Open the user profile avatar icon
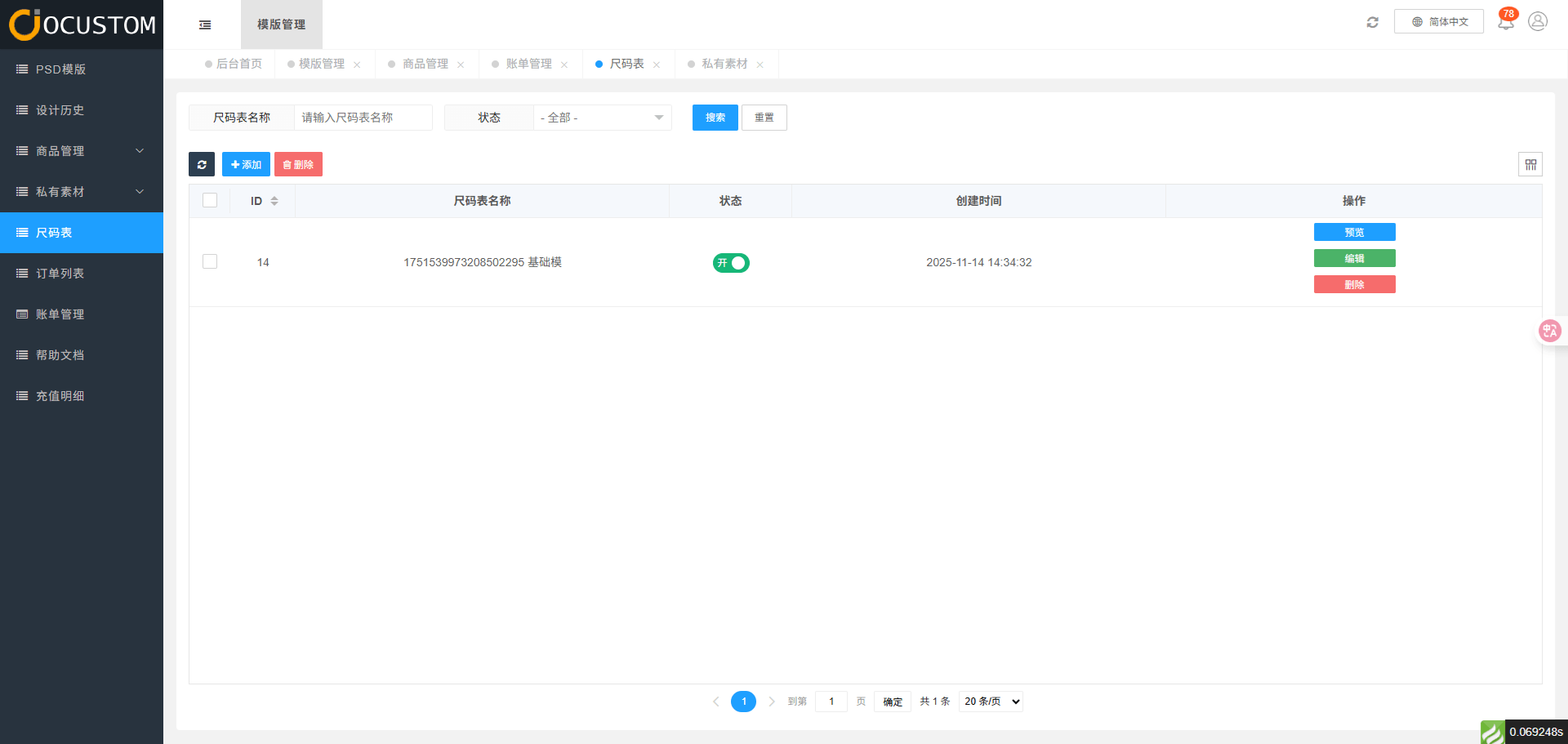Image resolution: width=1568 pixels, height=744 pixels. tap(1537, 22)
